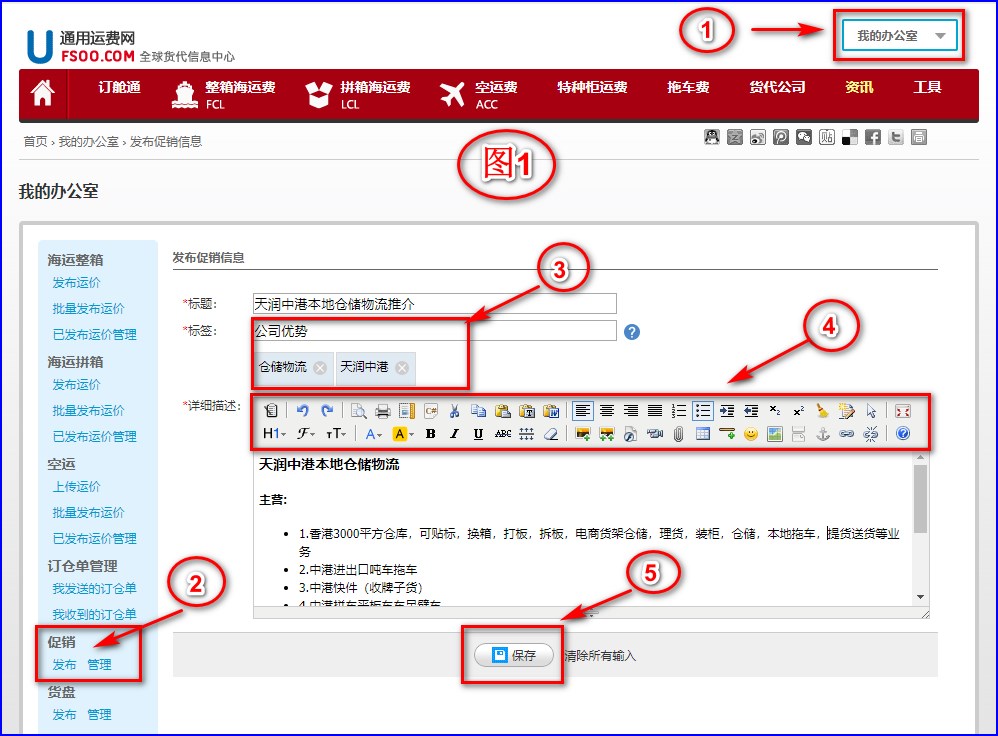Image resolution: width=998 pixels, height=736 pixels.
Task: Remove the 仓储物流 tag
Action: [x=318, y=368]
